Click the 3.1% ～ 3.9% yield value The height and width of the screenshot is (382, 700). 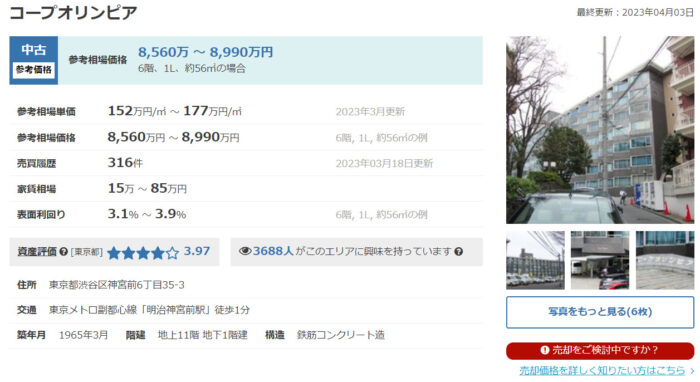point(146,214)
